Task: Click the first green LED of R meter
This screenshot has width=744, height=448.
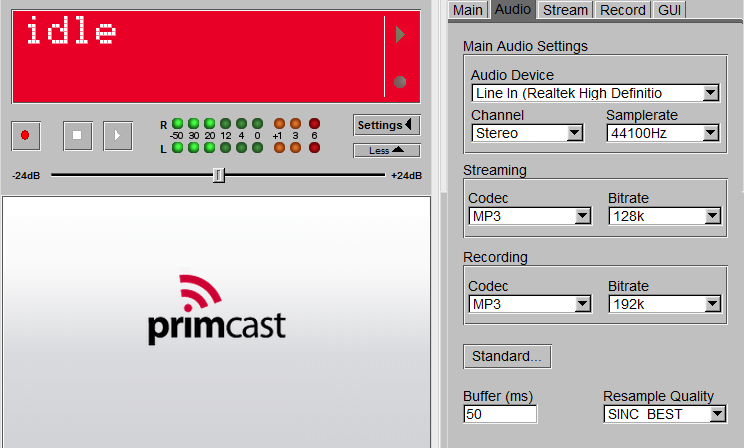Action: coord(177,124)
